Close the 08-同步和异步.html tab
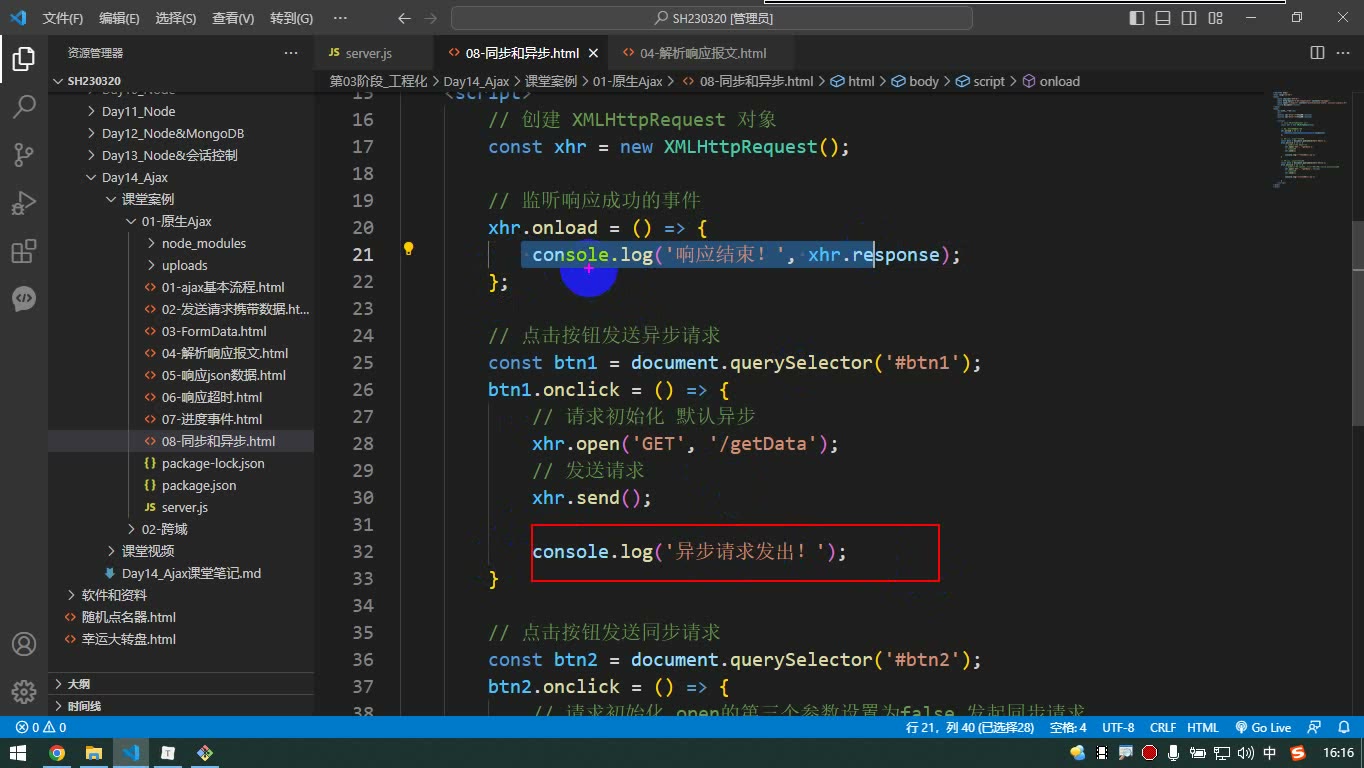Image resolution: width=1364 pixels, height=768 pixels. (x=593, y=53)
